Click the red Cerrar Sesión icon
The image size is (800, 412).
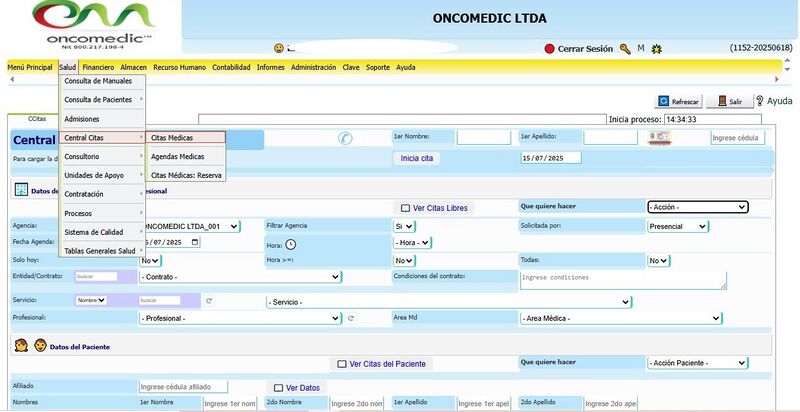[549, 48]
